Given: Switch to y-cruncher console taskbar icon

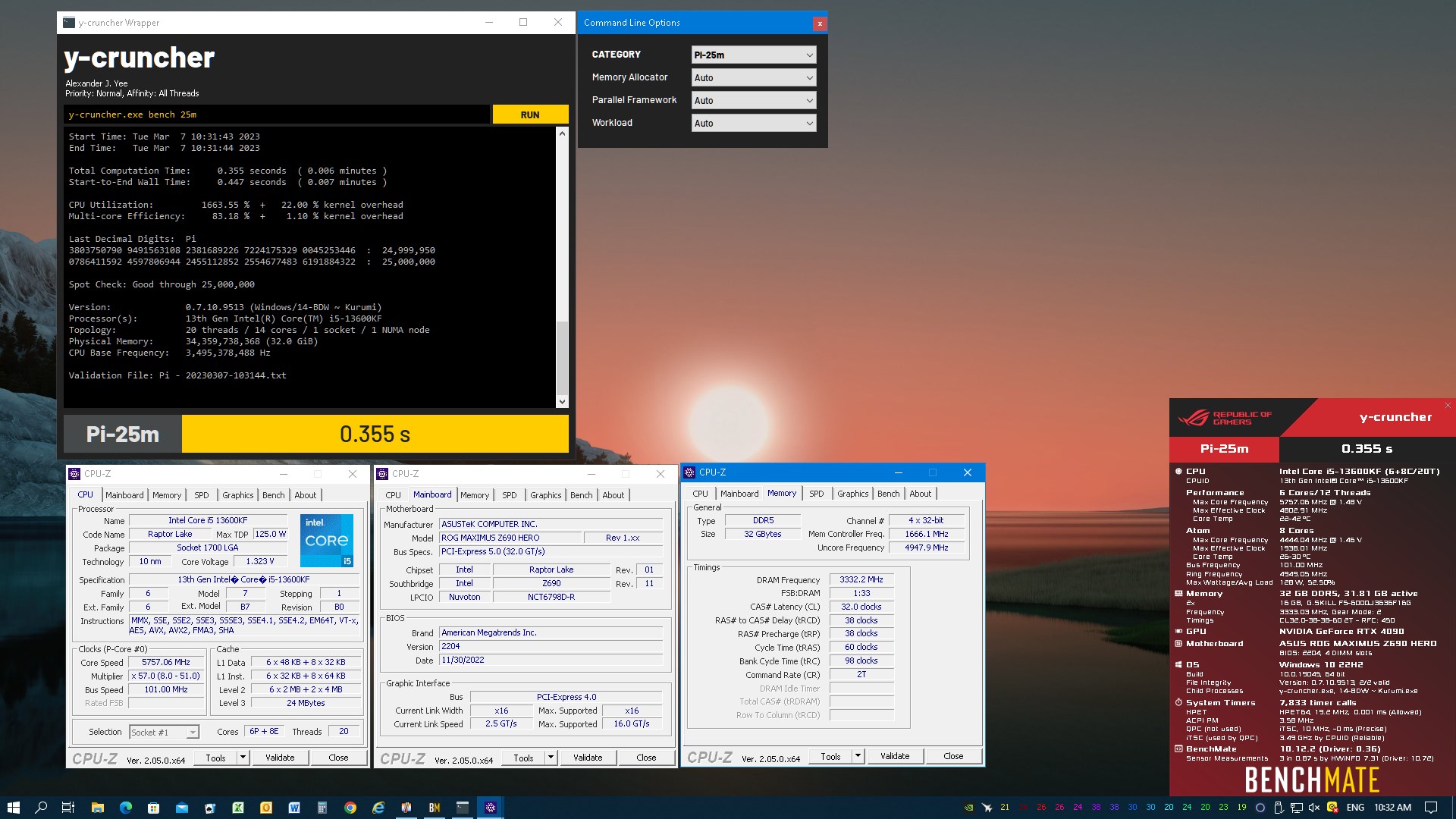Looking at the screenshot, I should click(x=463, y=808).
